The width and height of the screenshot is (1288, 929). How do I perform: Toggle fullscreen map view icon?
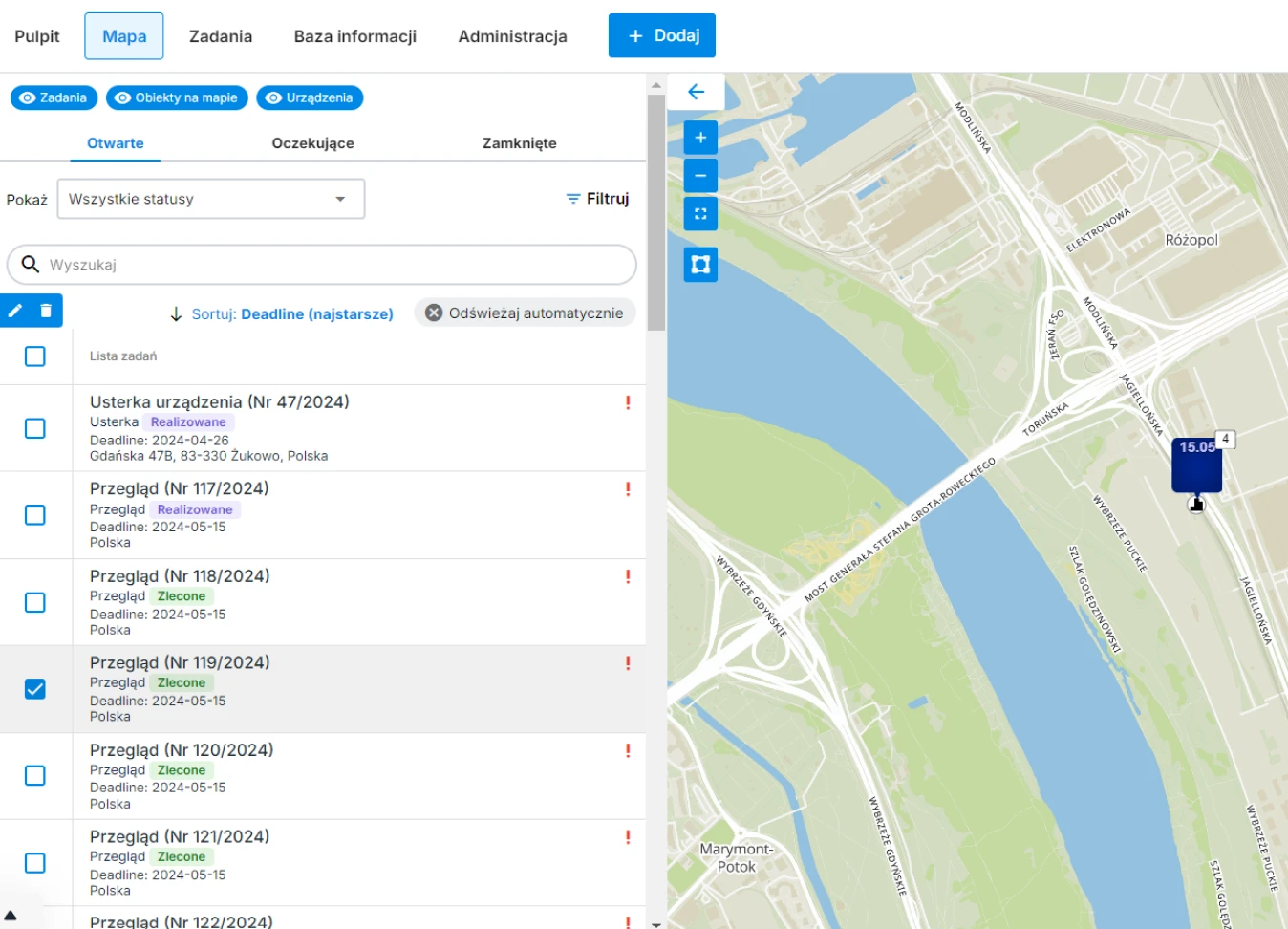(700, 214)
